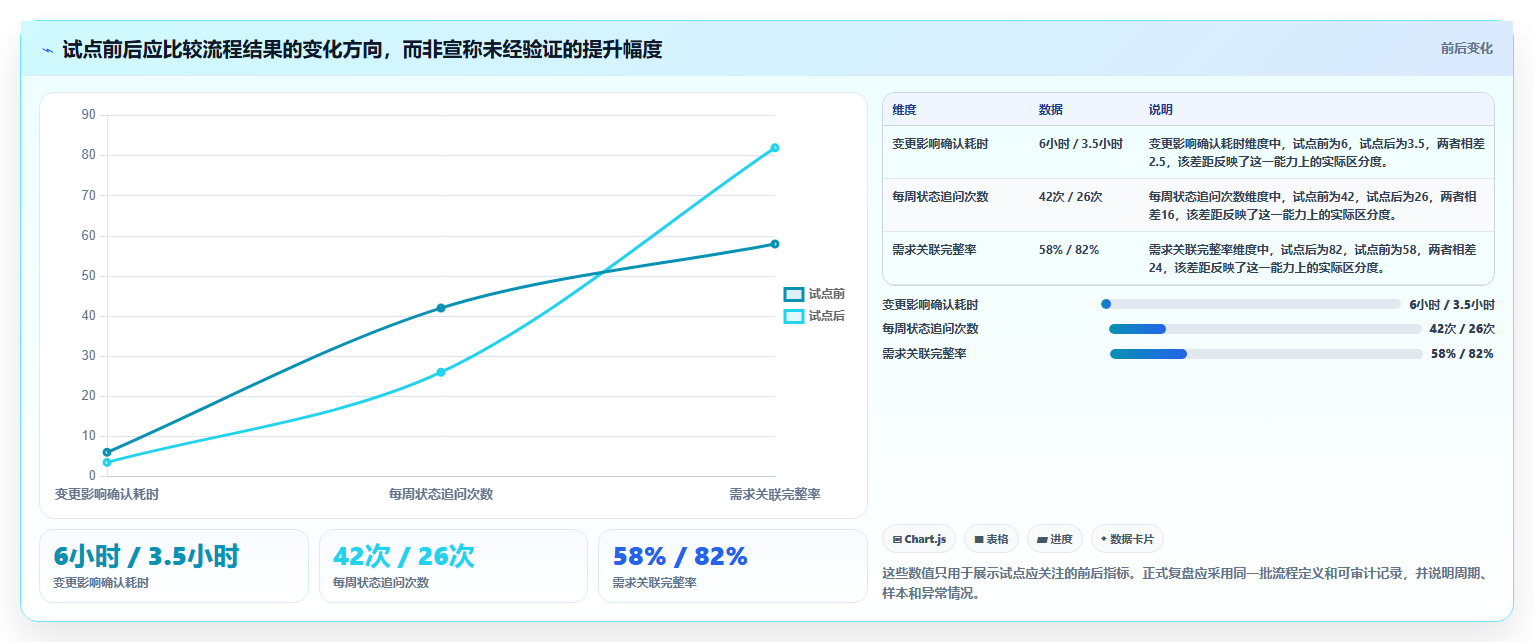Click the 试点前 data point at 42
This screenshot has height=642, width=1534.
click(x=441, y=308)
